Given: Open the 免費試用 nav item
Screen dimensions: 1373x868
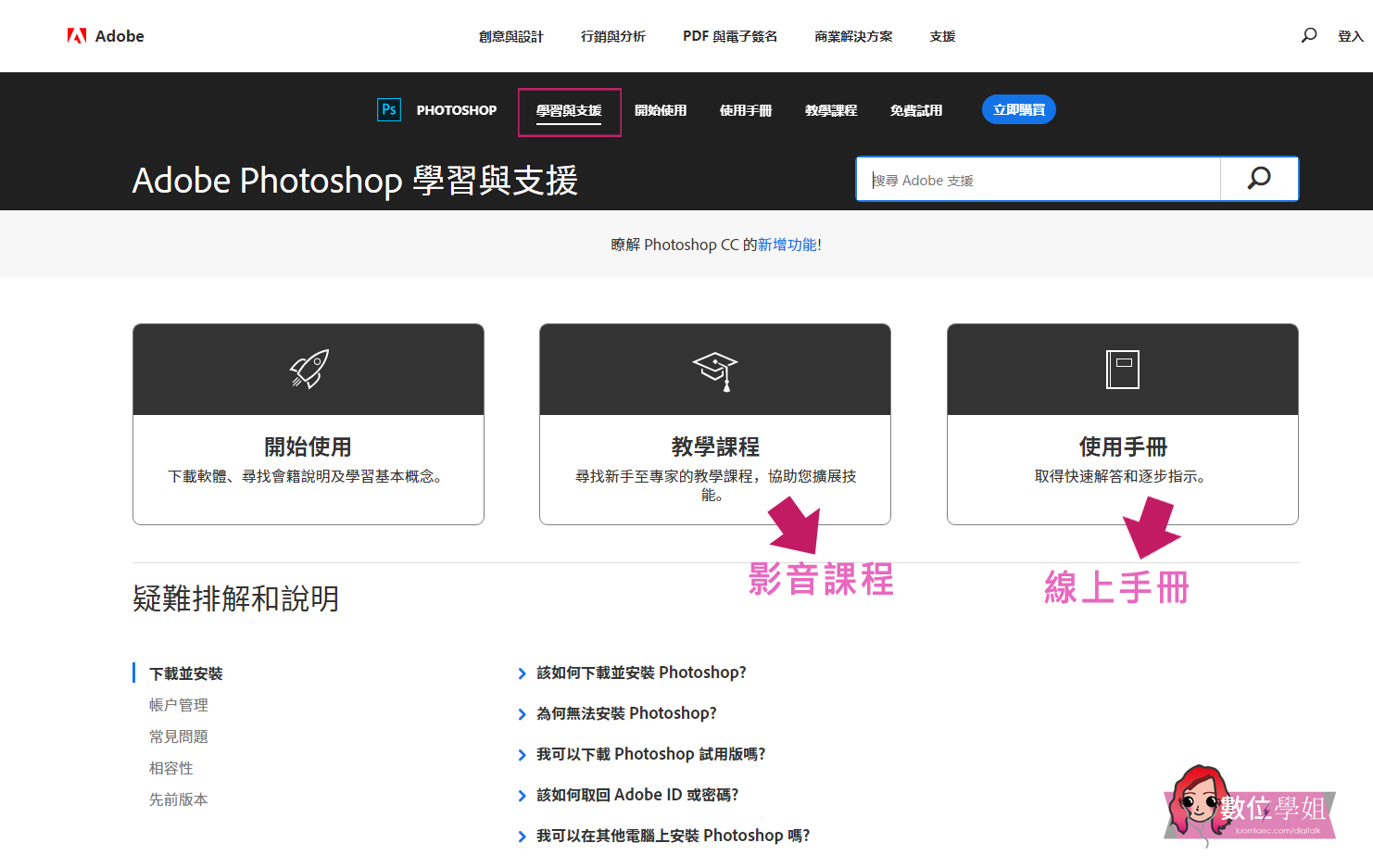Looking at the screenshot, I should click(x=915, y=111).
